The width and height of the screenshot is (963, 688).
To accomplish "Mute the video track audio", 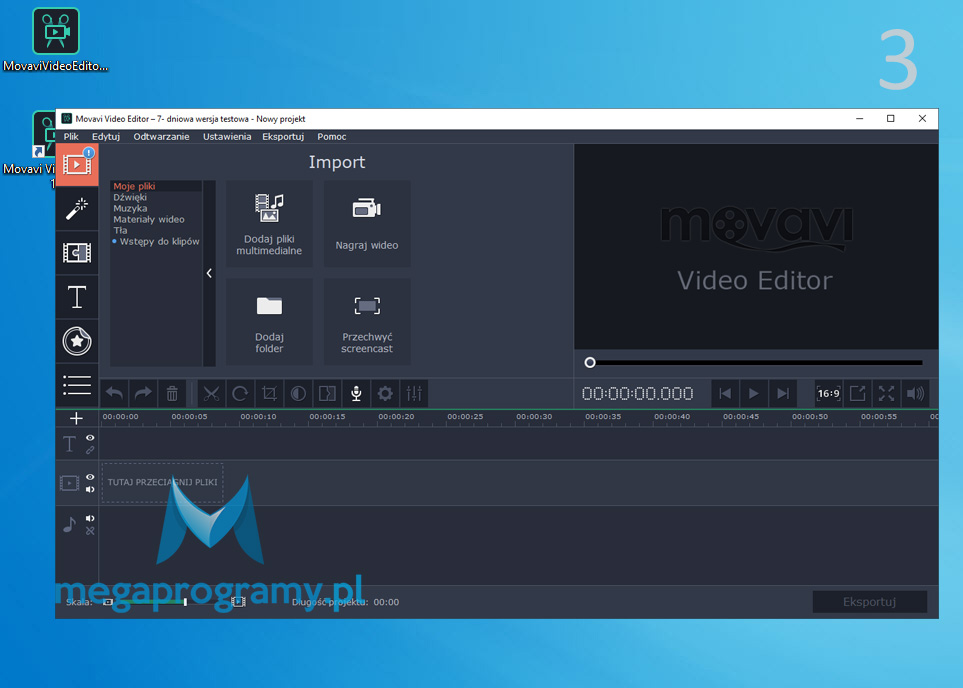I will (90, 490).
